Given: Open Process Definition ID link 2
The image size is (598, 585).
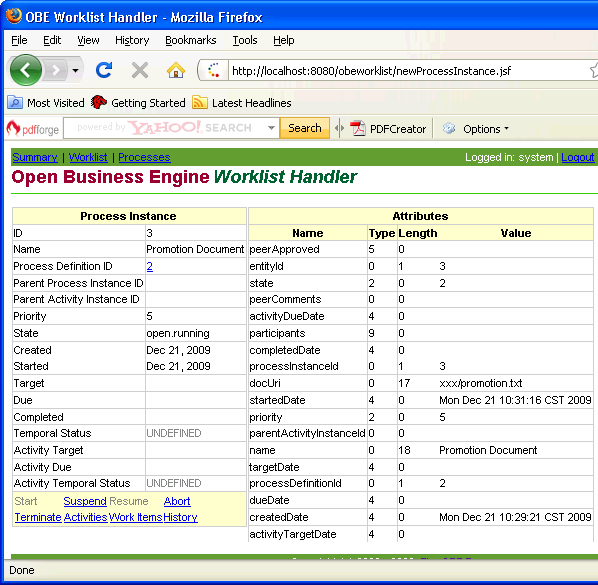Looking at the screenshot, I should click(150, 266).
